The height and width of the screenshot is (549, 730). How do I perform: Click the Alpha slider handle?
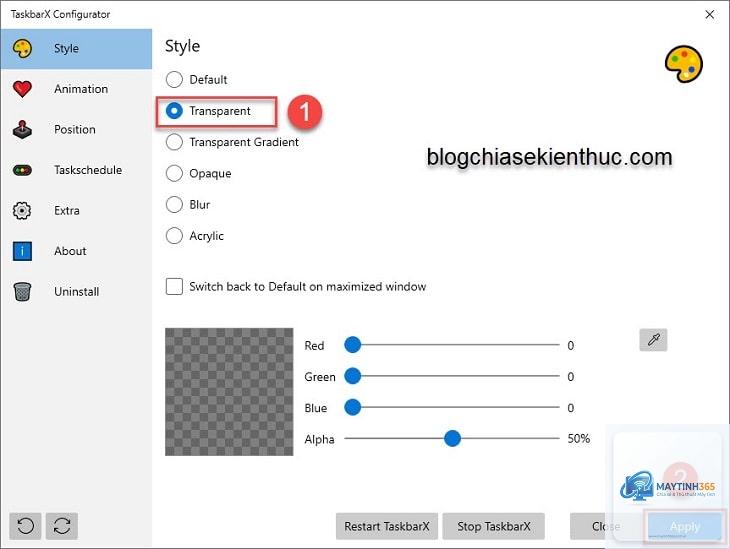[x=452, y=438]
